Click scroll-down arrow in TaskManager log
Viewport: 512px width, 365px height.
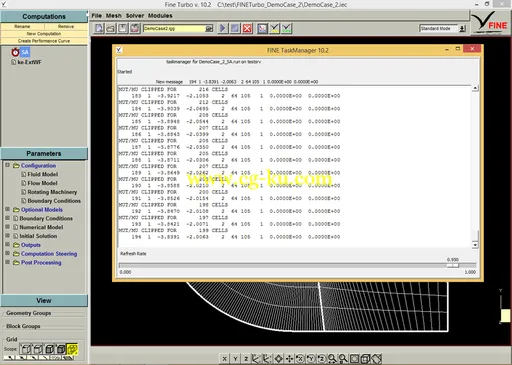475,245
